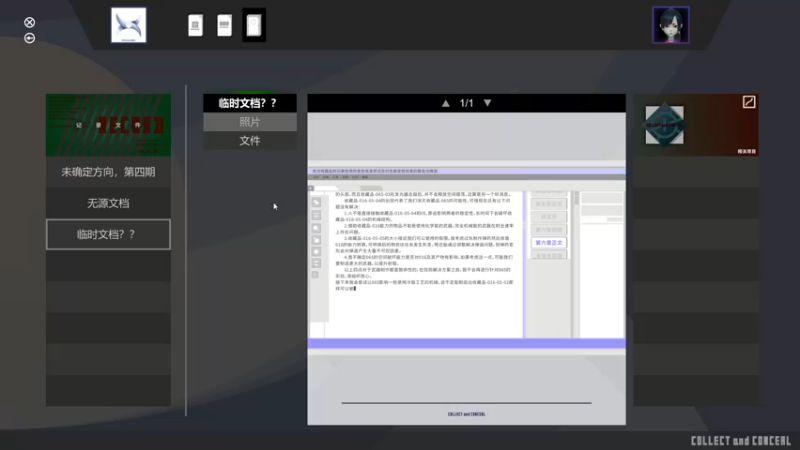The height and width of the screenshot is (450, 800).
Task: Open the dark-haired character avatar portrait
Action: coord(670,25)
